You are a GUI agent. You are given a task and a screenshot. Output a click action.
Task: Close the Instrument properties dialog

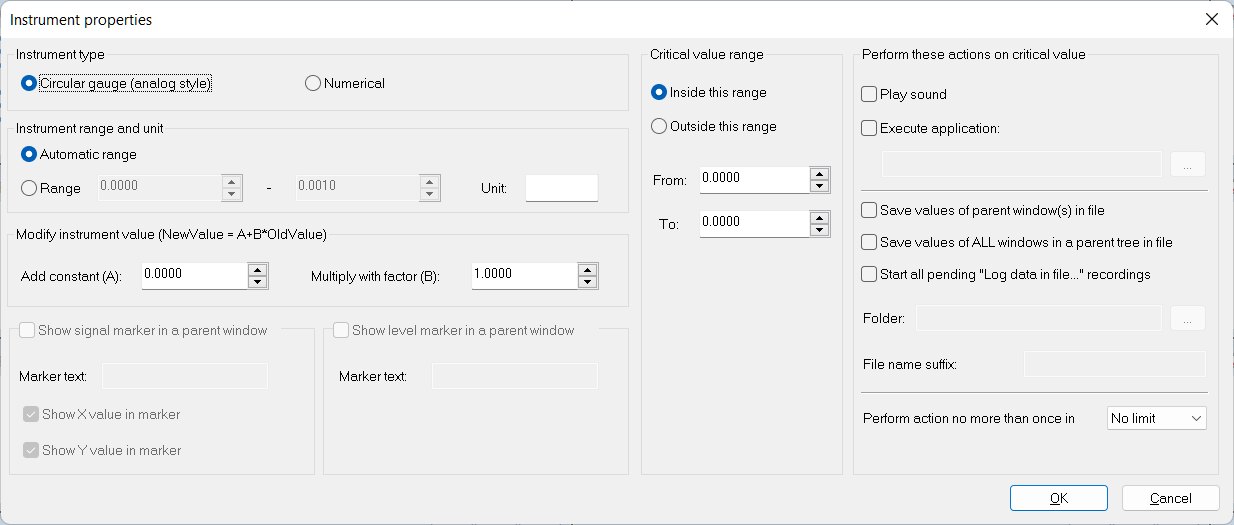tap(1211, 19)
